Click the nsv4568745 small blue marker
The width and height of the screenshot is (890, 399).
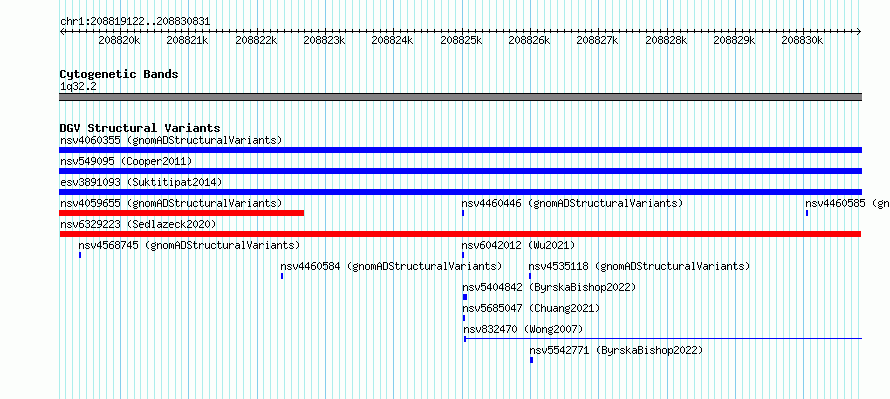point(80,255)
